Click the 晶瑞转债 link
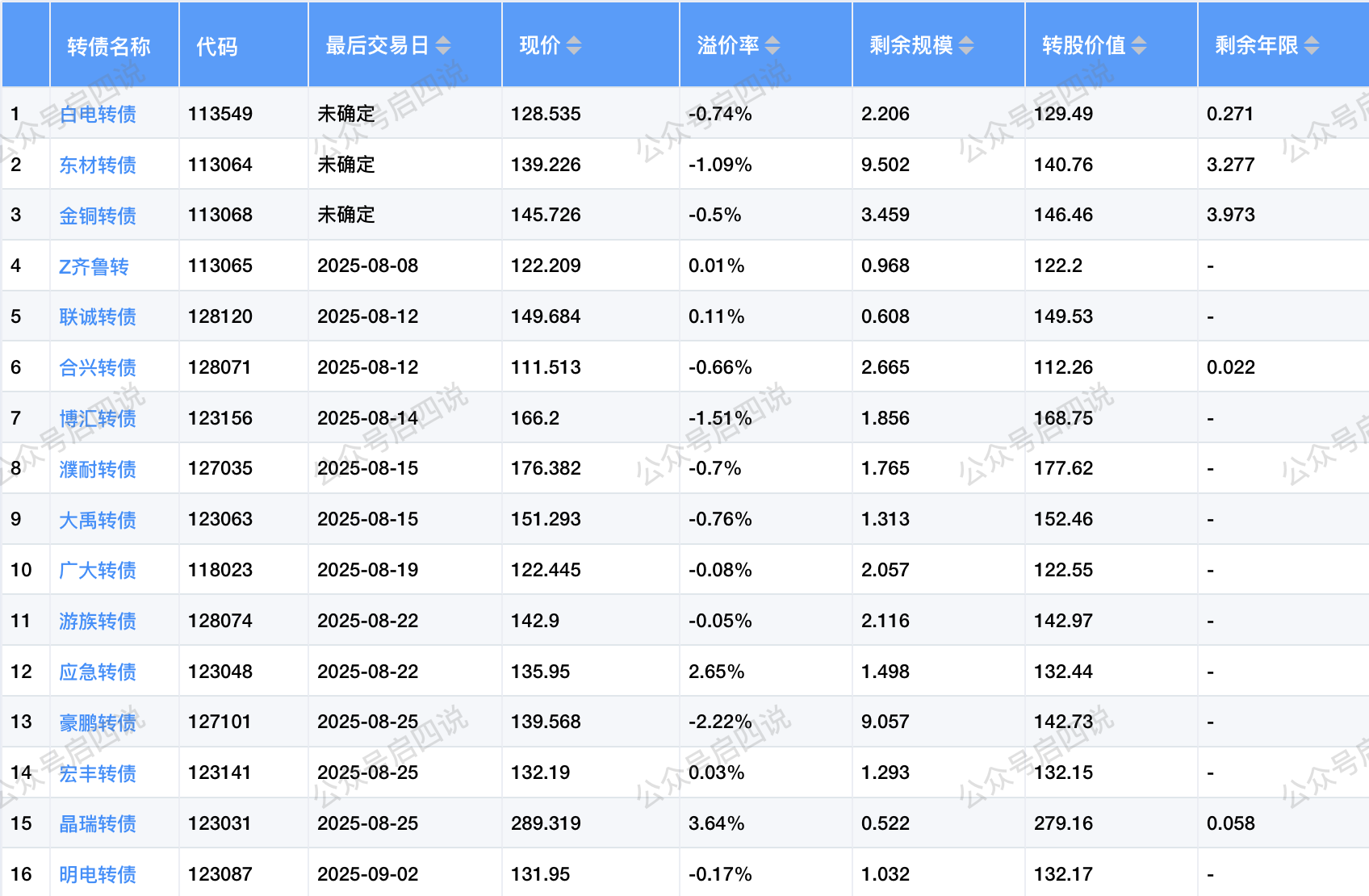The height and width of the screenshot is (896, 1369). point(98,824)
